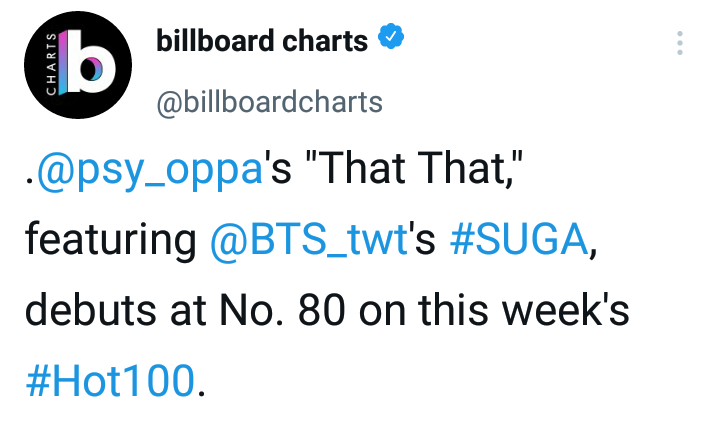Click the "'s" after the @BTS_twt mention

tap(422, 239)
